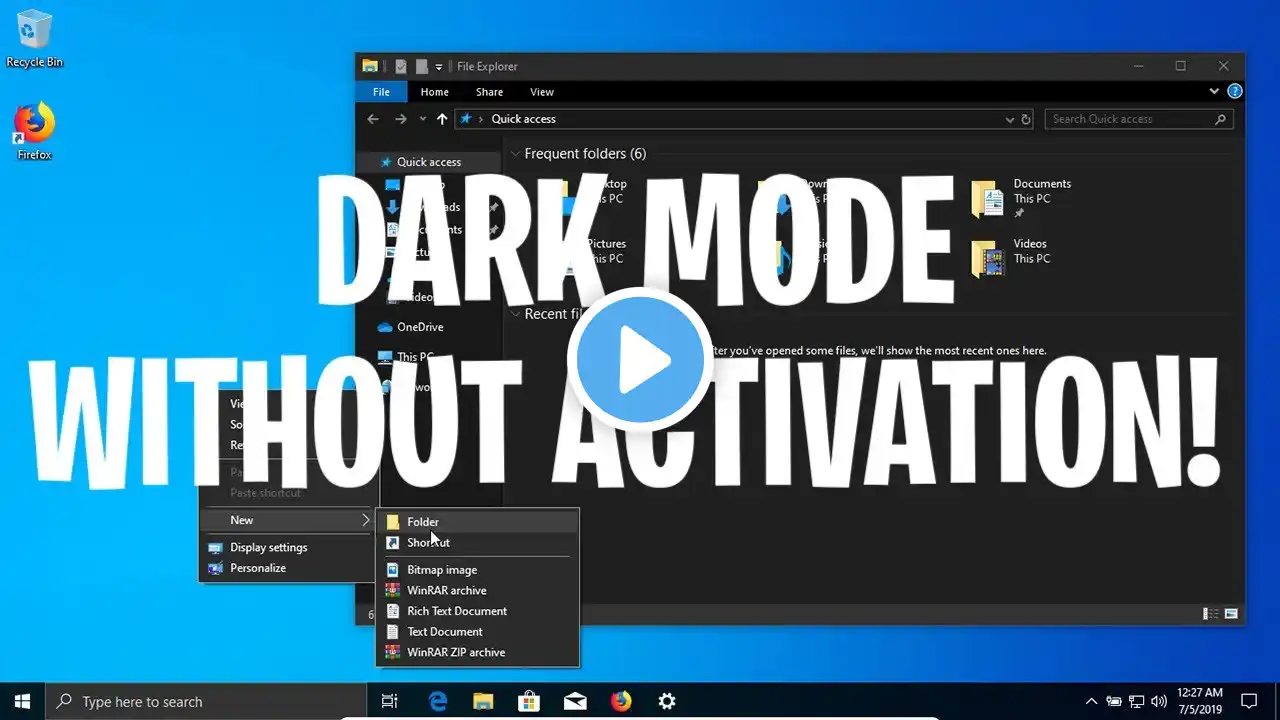The image size is (1280, 720).
Task: Open the volume speaker tray icon
Action: point(1160,701)
